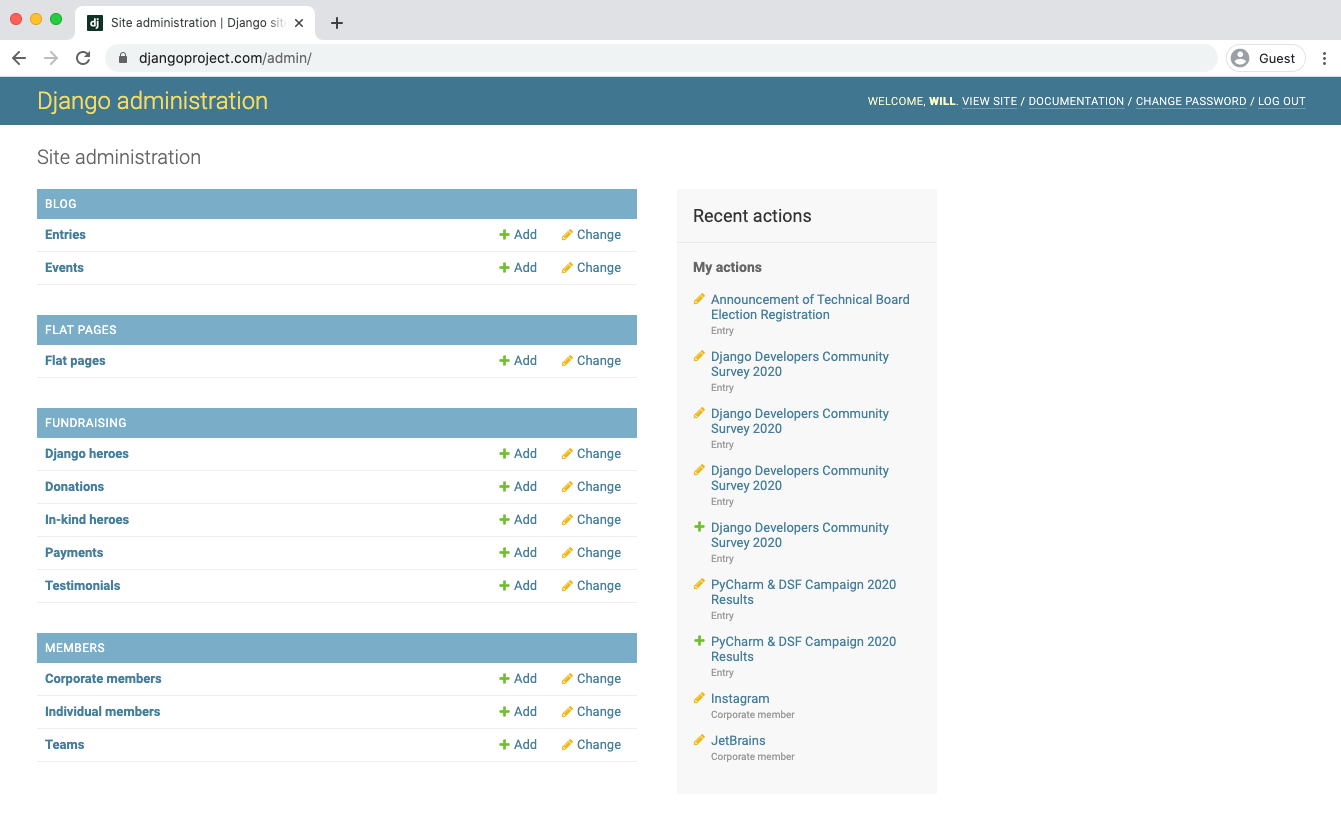Viewport: 1341px width, 818px height.
Task: Click the pencil icon to change Events
Action: pyautogui.click(x=567, y=268)
